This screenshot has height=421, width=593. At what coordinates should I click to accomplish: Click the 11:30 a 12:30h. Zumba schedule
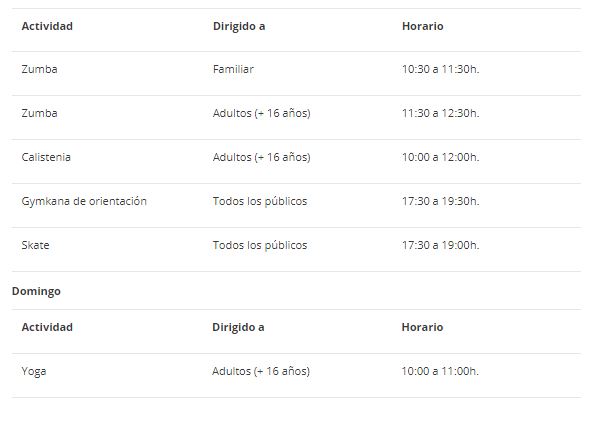coord(440,113)
